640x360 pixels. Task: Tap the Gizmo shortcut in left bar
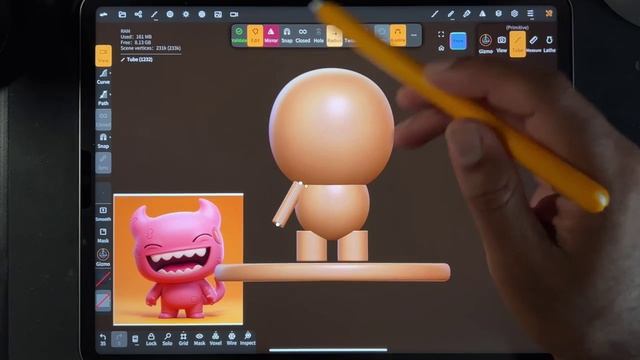click(103, 258)
